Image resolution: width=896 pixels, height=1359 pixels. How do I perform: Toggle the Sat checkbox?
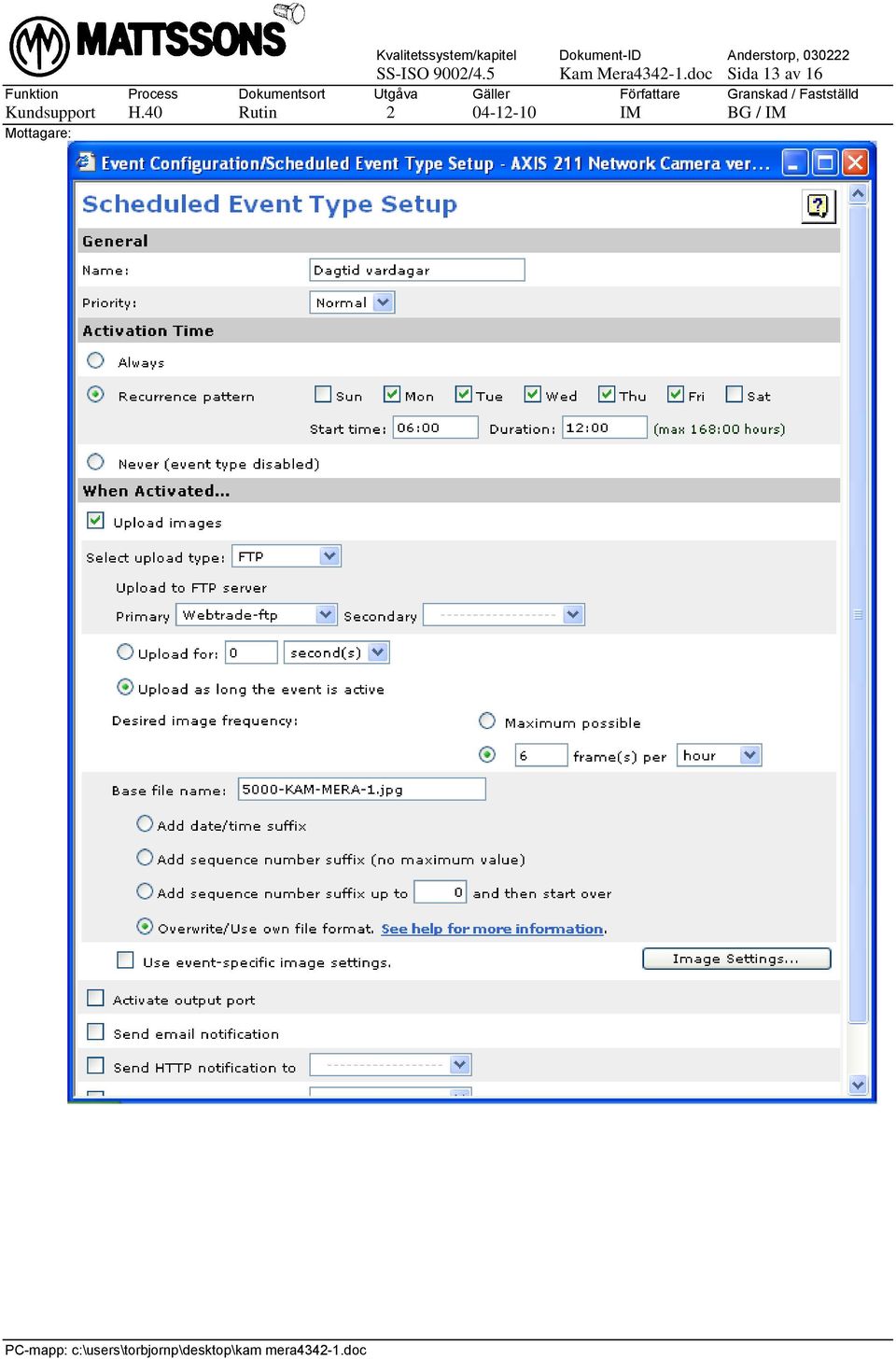[x=735, y=395]
